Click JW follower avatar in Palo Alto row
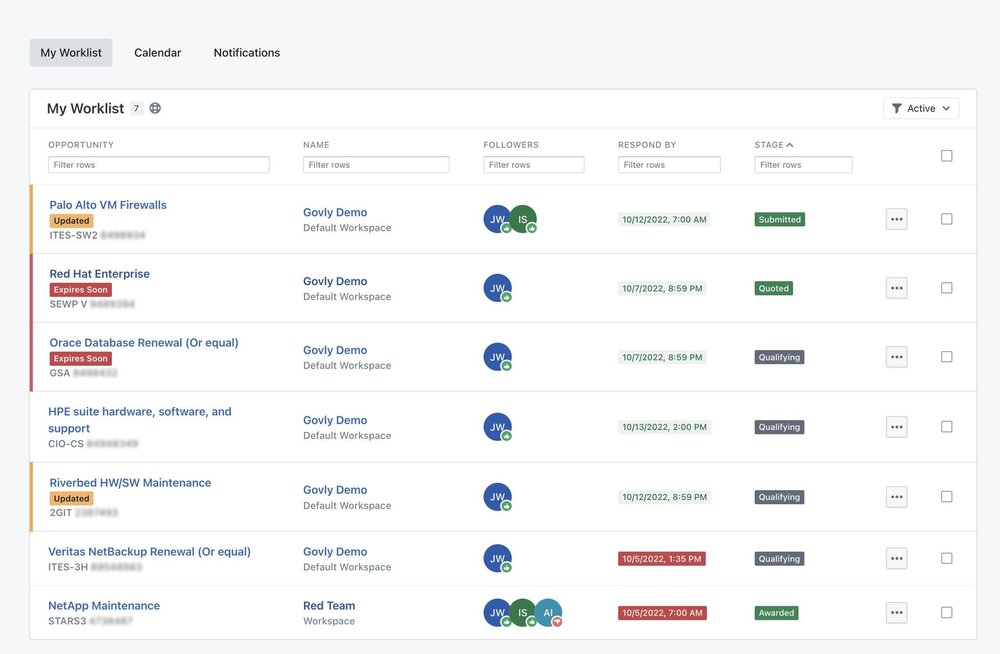 (497, 219)
